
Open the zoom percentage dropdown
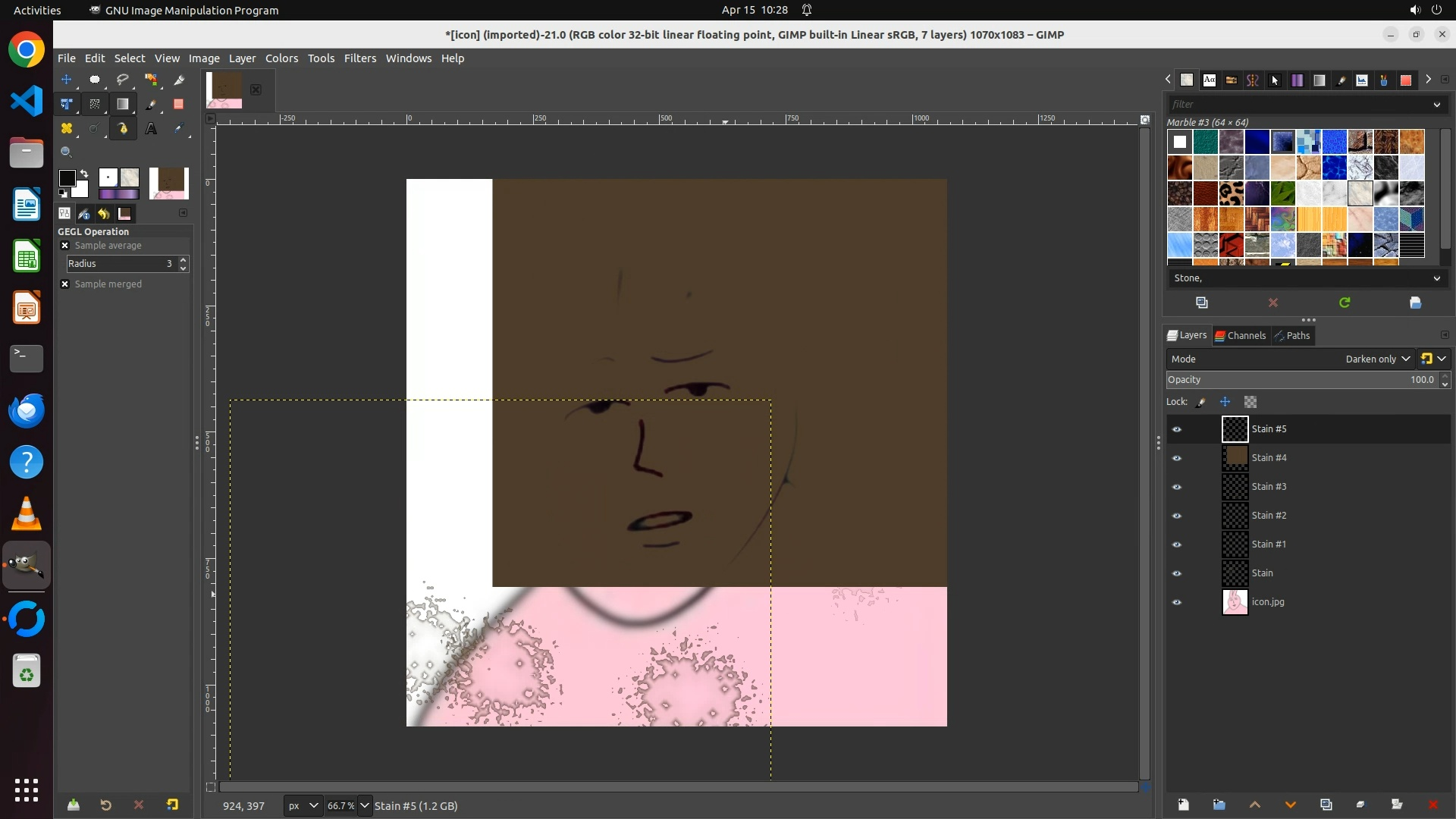(x=365, y=805)
